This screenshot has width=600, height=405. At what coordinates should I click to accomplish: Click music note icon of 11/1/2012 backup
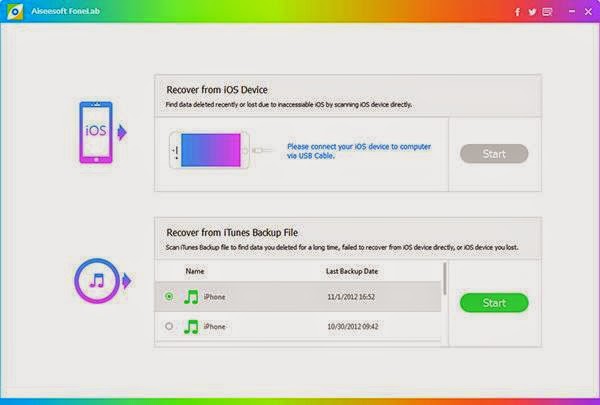point(191,297)
